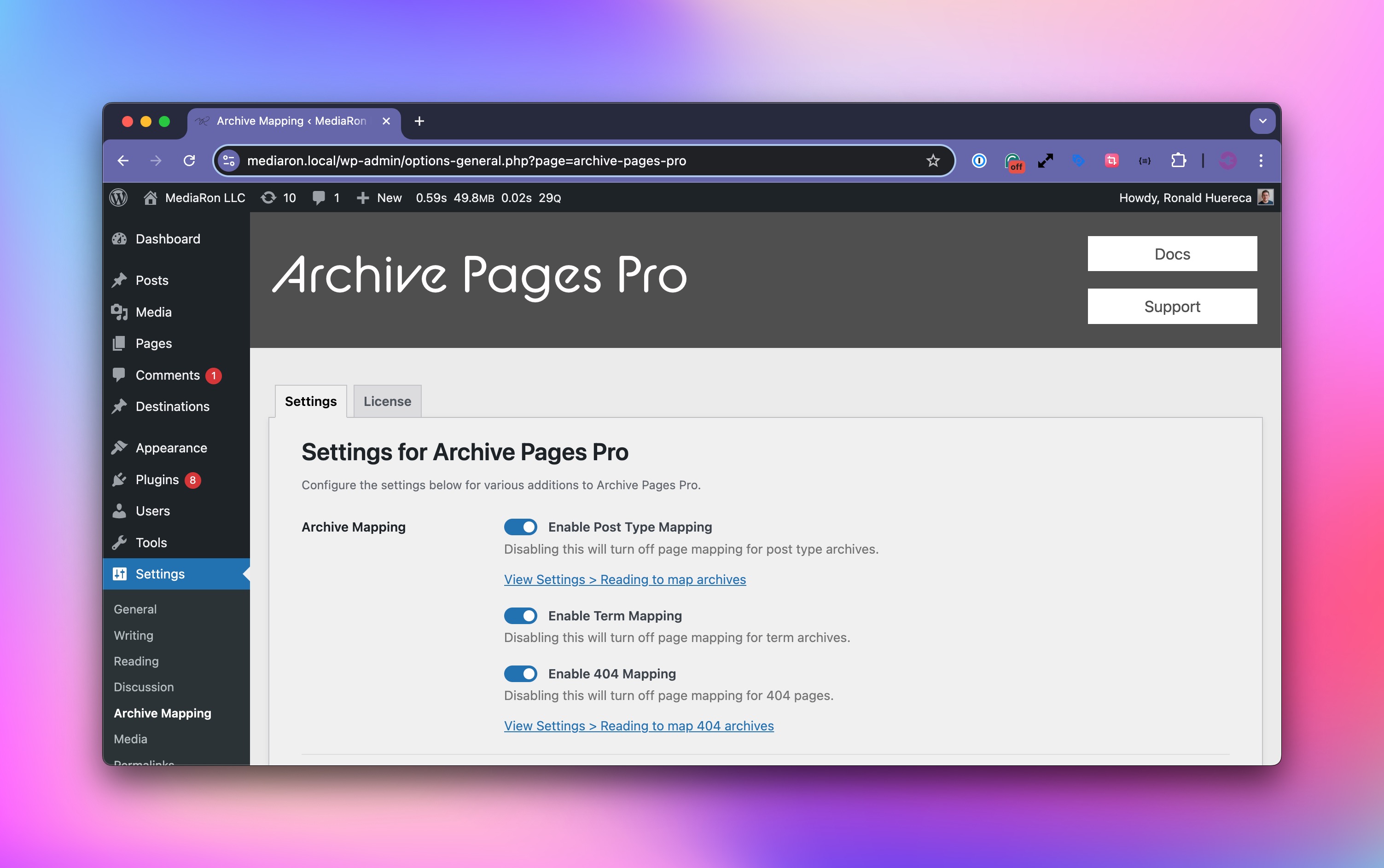Turn off Enable 404 Mapping
The height and width of the screenshot is (868, 1384).
point(520,673)
